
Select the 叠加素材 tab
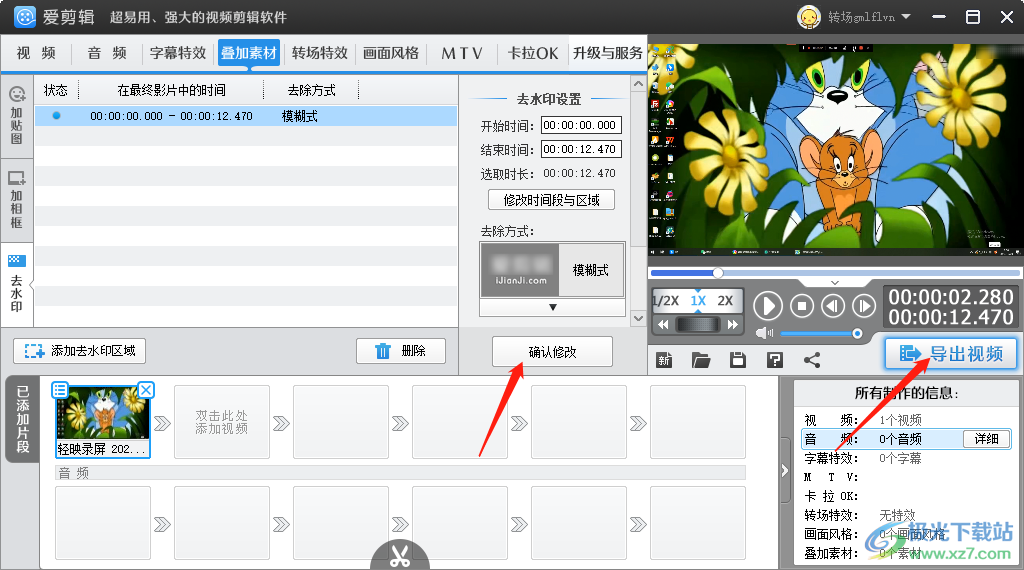pos(249,53)
